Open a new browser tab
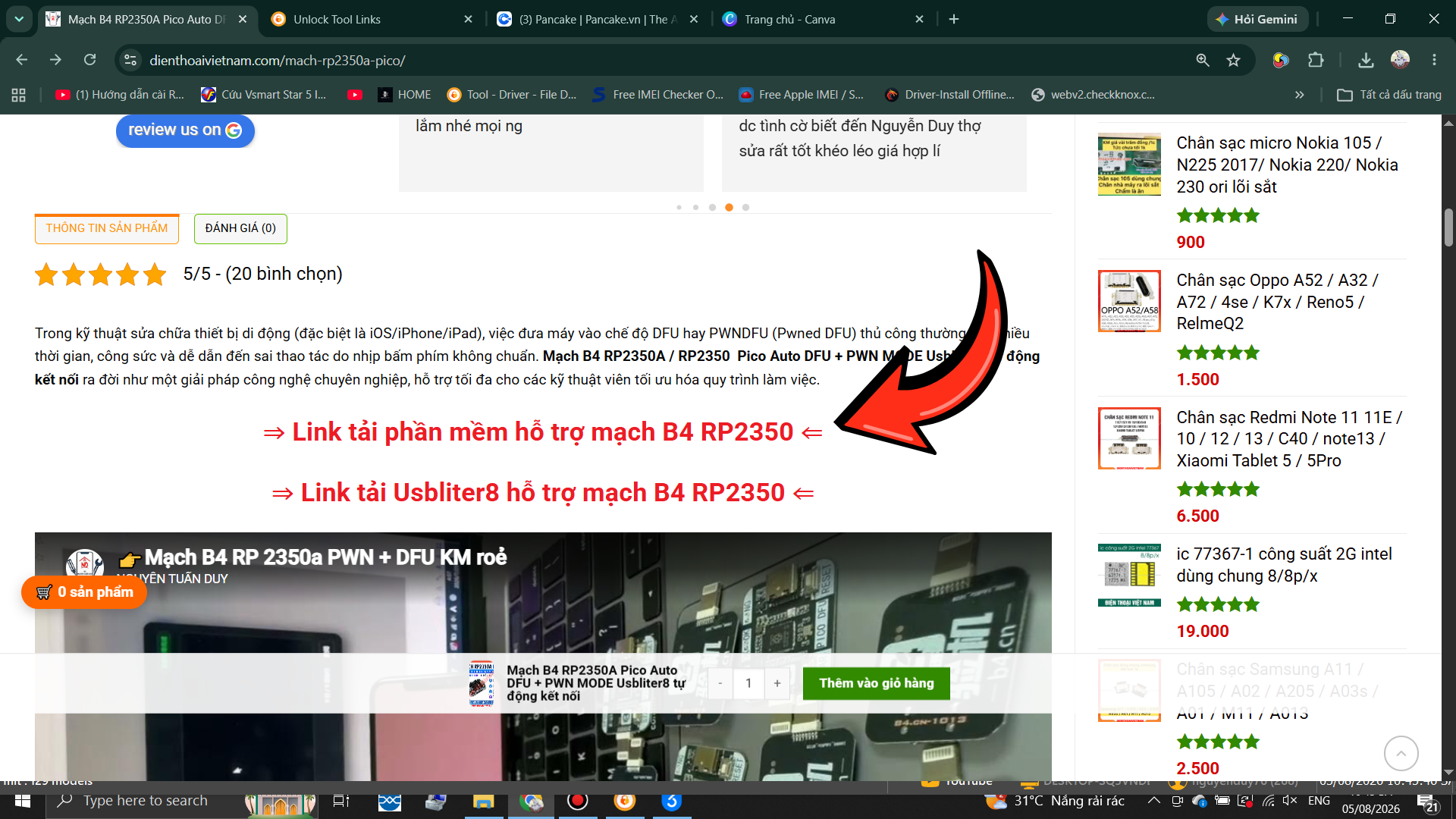Screen dimensions: 1456x819 tap(954, 19)
